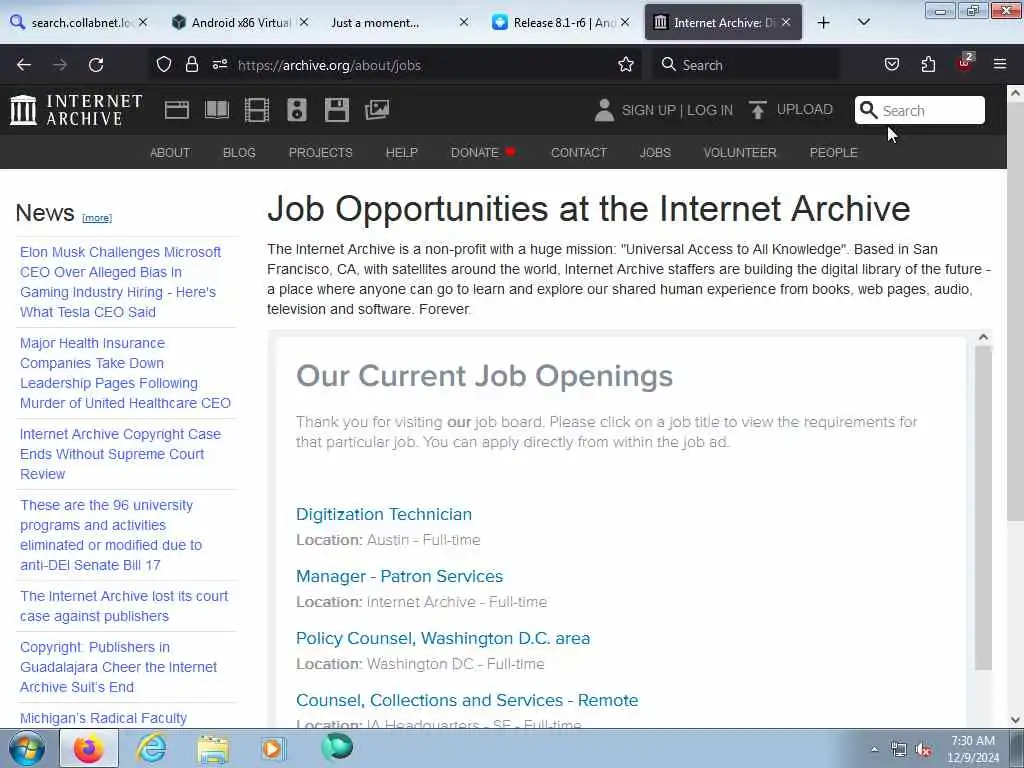Image resolution: width=1024 pixels, height=768 pixels.
Task: Open the Firefox extensions puzzle icon
Action: coord(928,64)
